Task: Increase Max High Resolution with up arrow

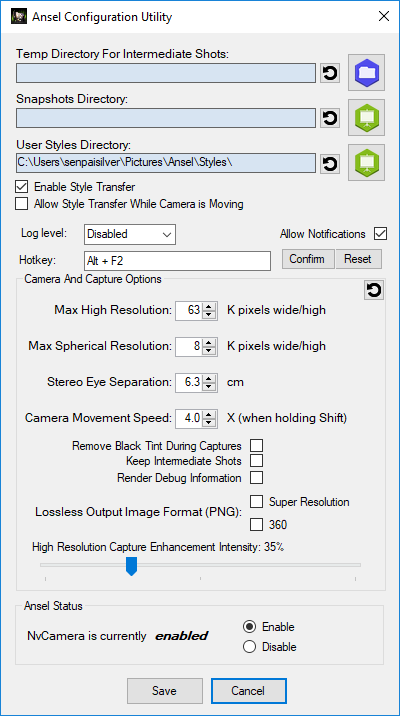Action: [209, 307]
